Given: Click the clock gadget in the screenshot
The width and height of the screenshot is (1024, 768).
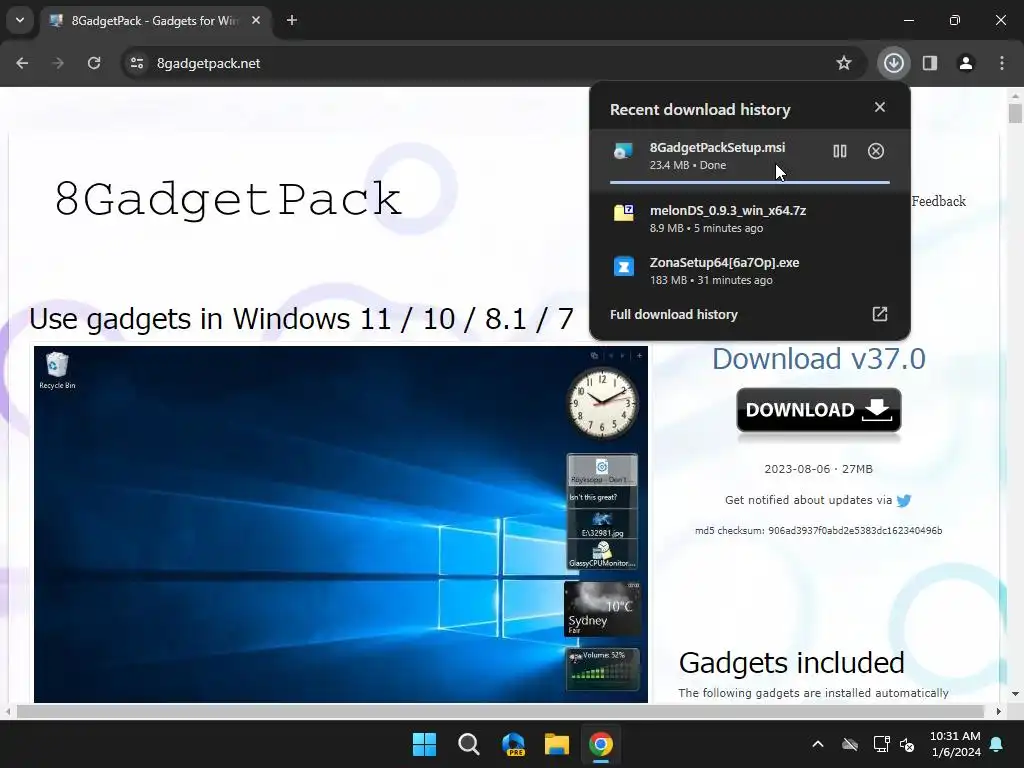Looking at the screenshot, I should 602,403.
